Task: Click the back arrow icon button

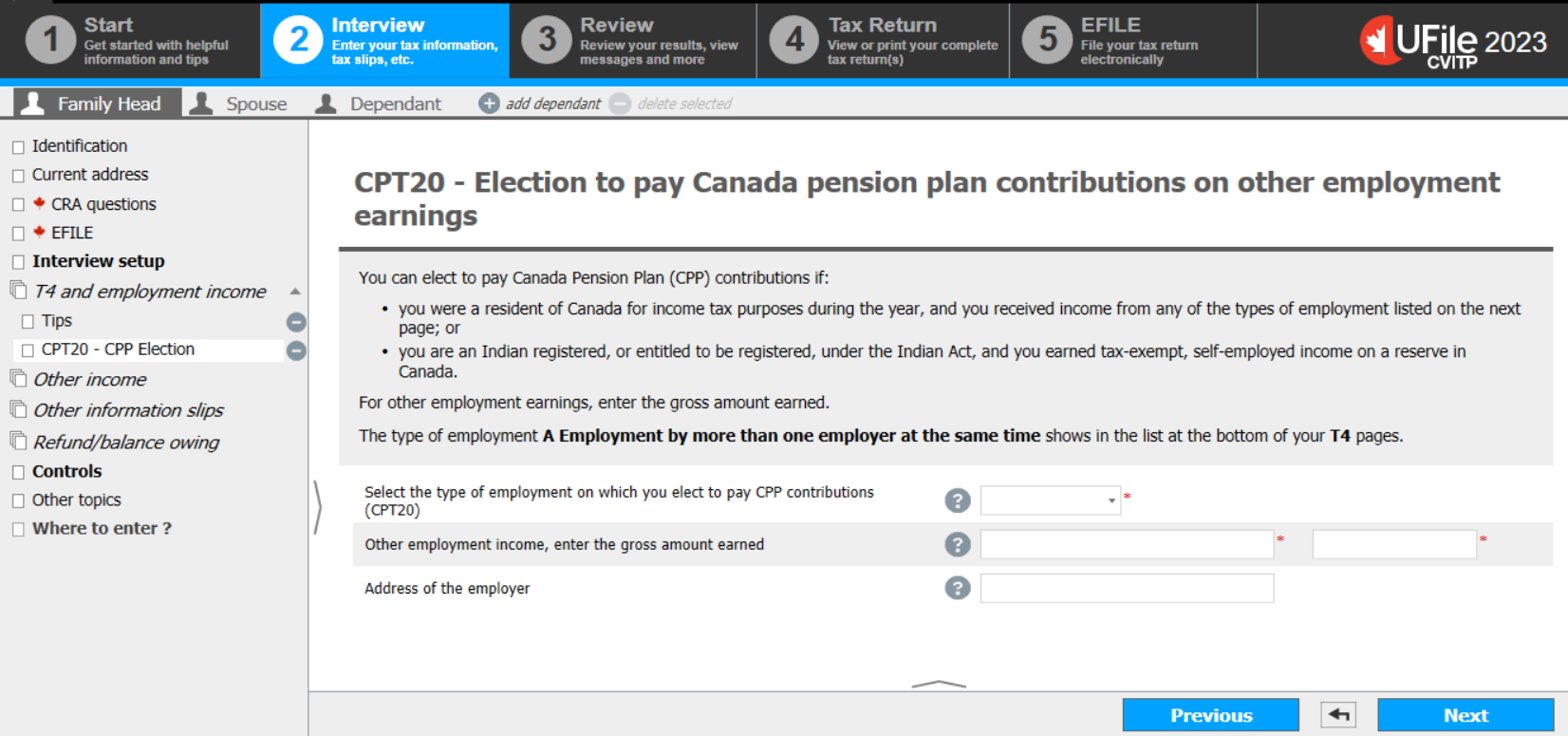Action: (1338, 715)
